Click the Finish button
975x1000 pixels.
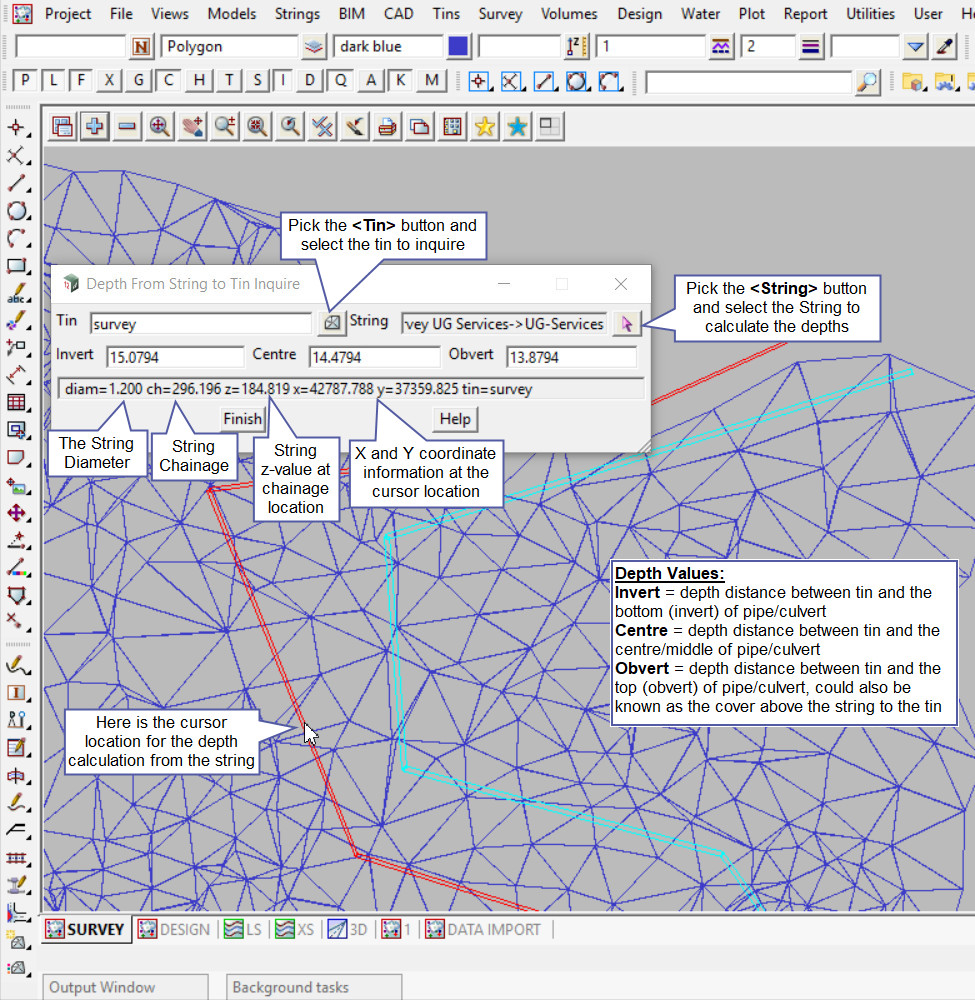click(241, 418)
